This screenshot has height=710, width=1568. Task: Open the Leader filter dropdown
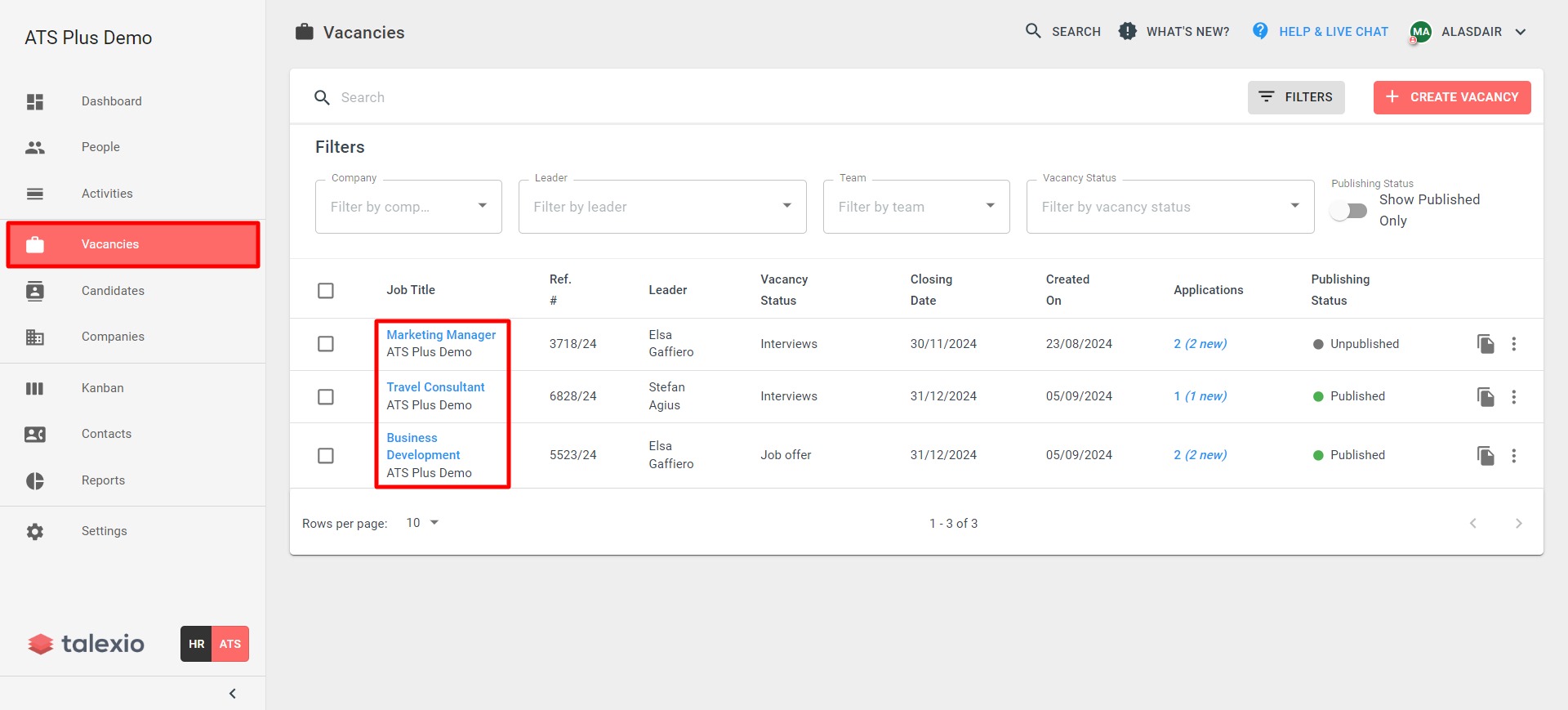(662, 207)
